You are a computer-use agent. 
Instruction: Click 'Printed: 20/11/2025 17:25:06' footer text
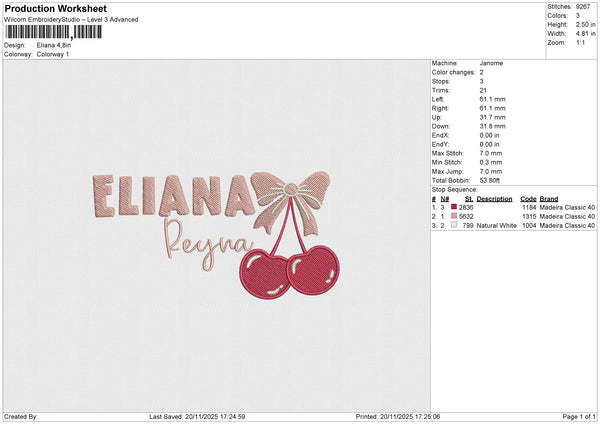click(398, 417)
